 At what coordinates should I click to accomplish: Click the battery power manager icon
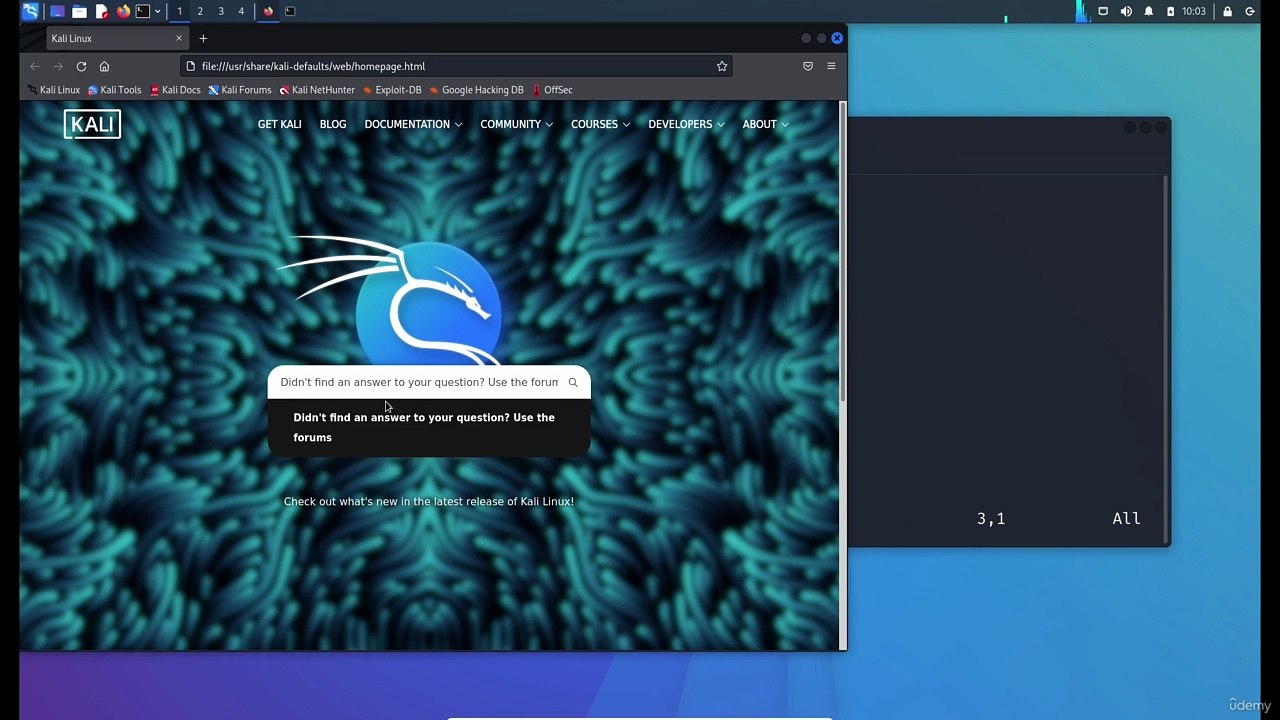coord(1170,11)
